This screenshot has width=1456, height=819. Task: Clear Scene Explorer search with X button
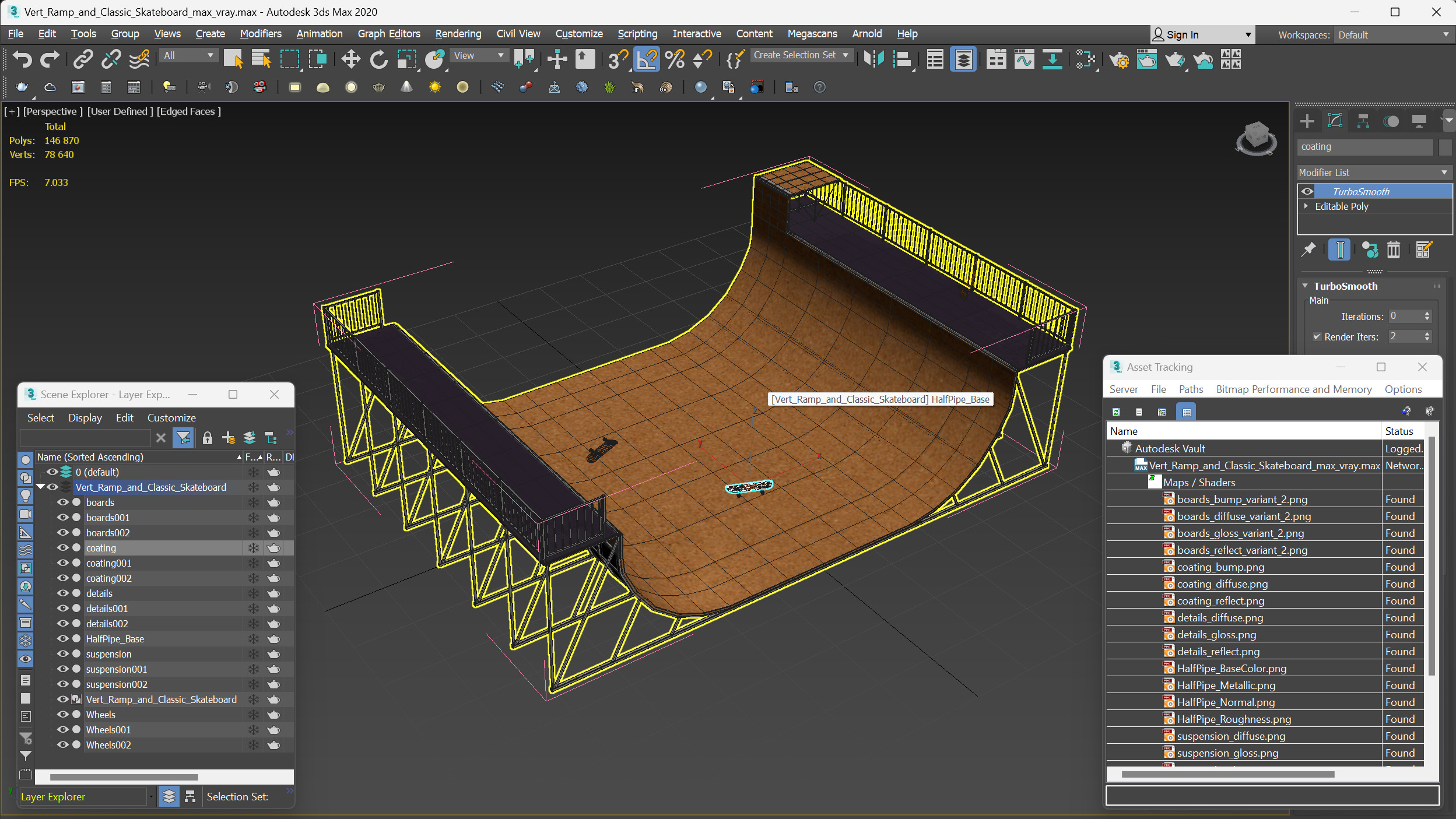(161, 438)
